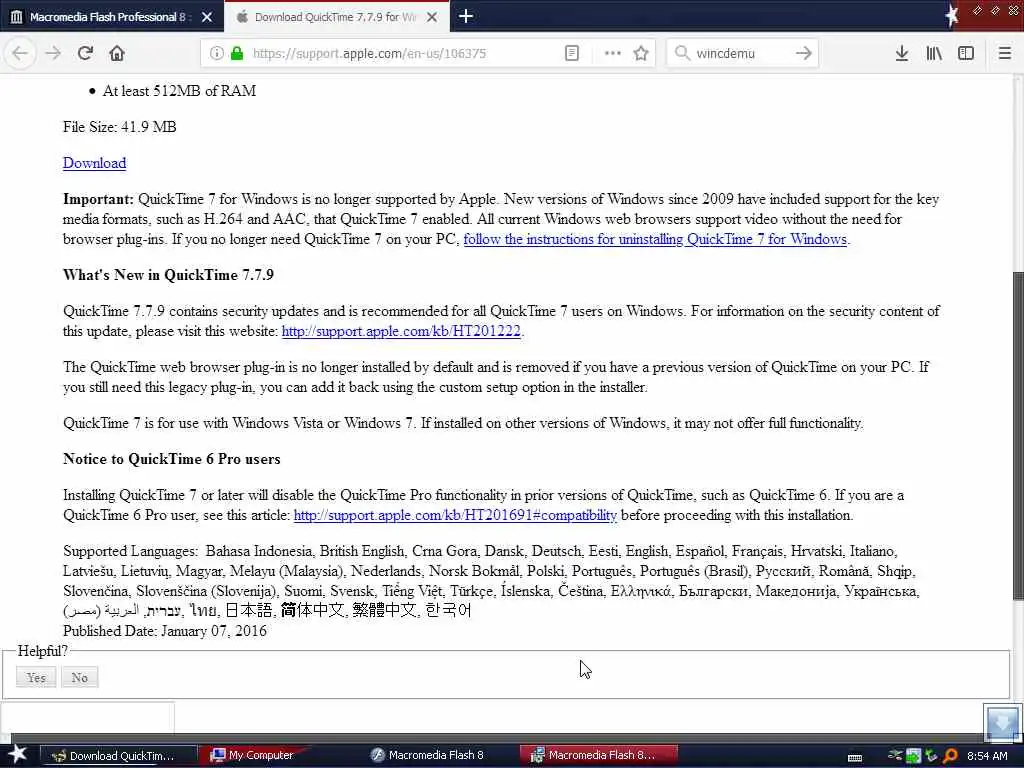Screen dimensions: 1024x768
Task: Submit the wincdemu search with arrow
Action: [803, 53]
